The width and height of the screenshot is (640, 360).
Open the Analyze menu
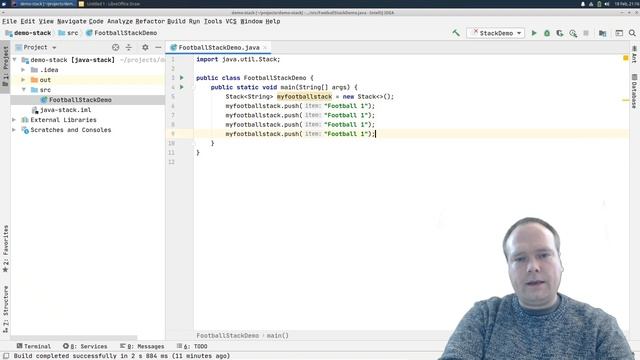[x=120, y=21]
